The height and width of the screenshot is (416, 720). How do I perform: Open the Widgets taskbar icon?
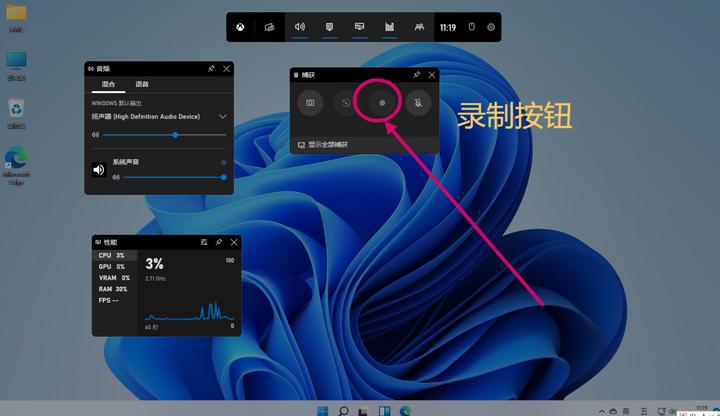coord(385,410)
